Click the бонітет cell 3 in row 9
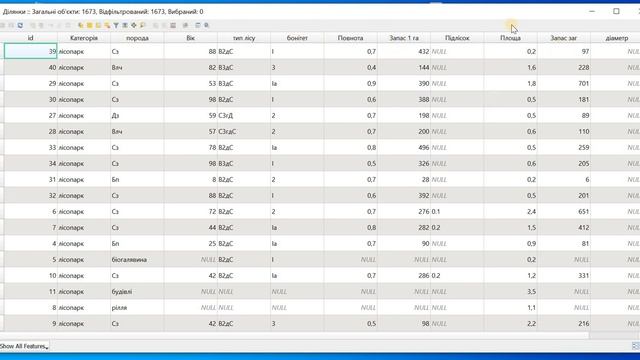 (297, 323)
